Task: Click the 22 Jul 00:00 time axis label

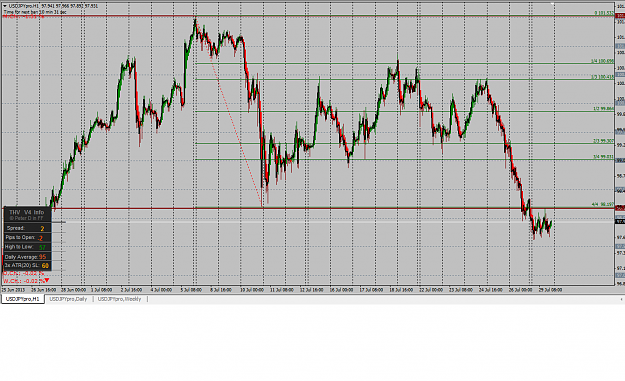Action: (431, 290)
